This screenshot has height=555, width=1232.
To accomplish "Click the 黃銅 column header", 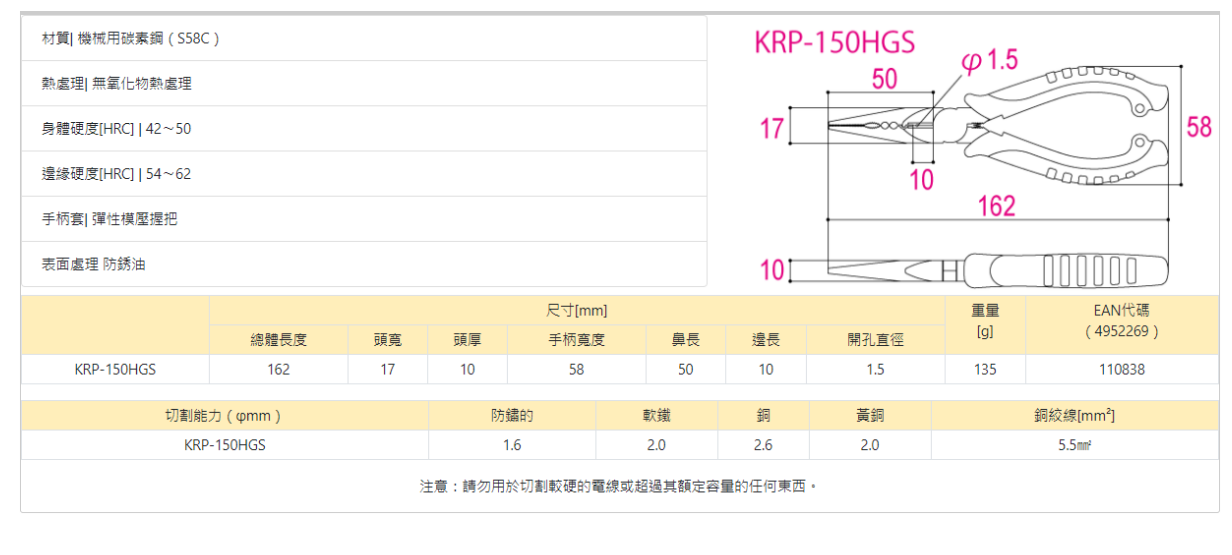I will 870,416.
